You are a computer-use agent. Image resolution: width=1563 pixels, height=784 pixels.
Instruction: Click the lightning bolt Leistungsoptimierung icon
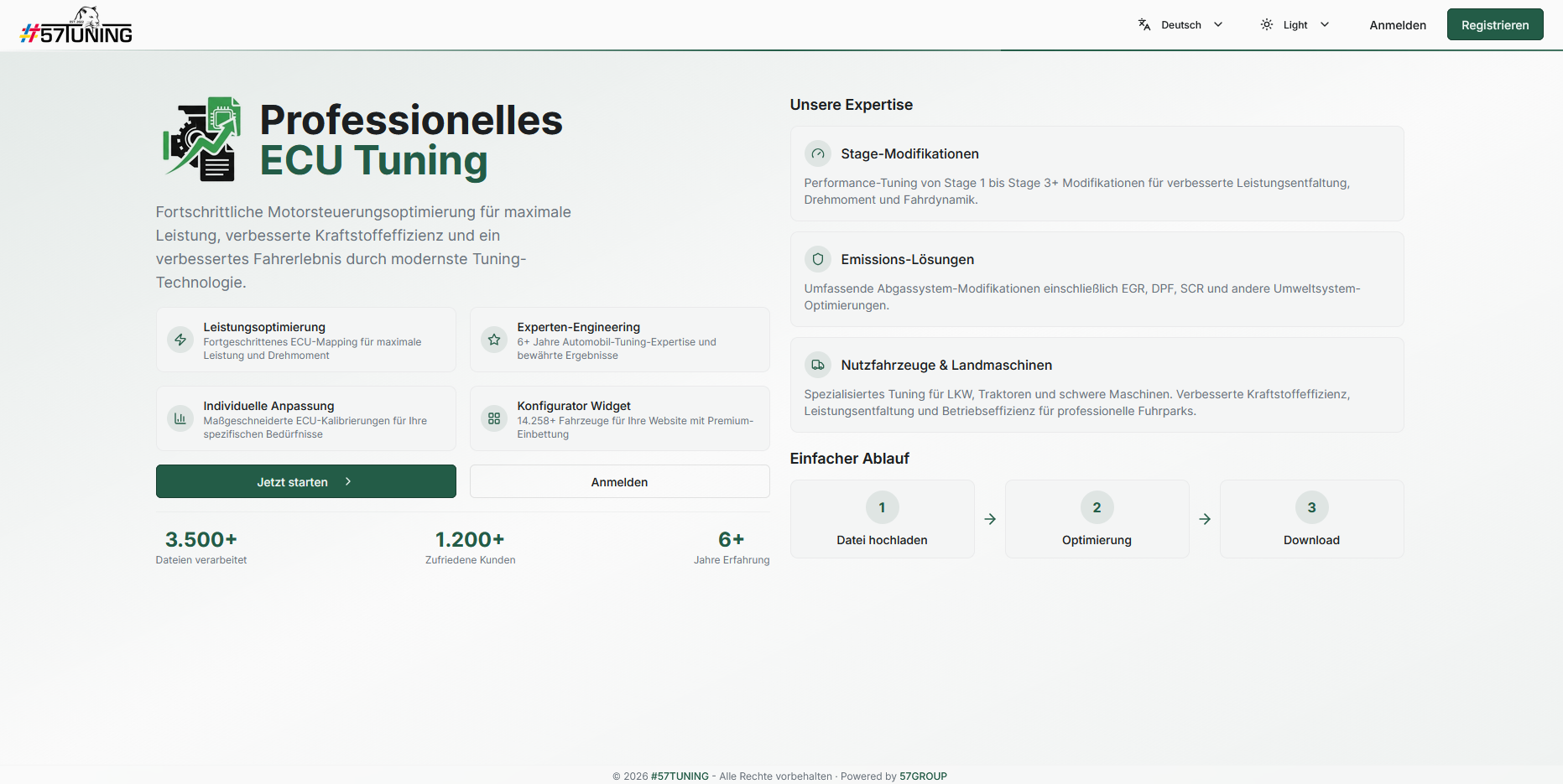180,340
